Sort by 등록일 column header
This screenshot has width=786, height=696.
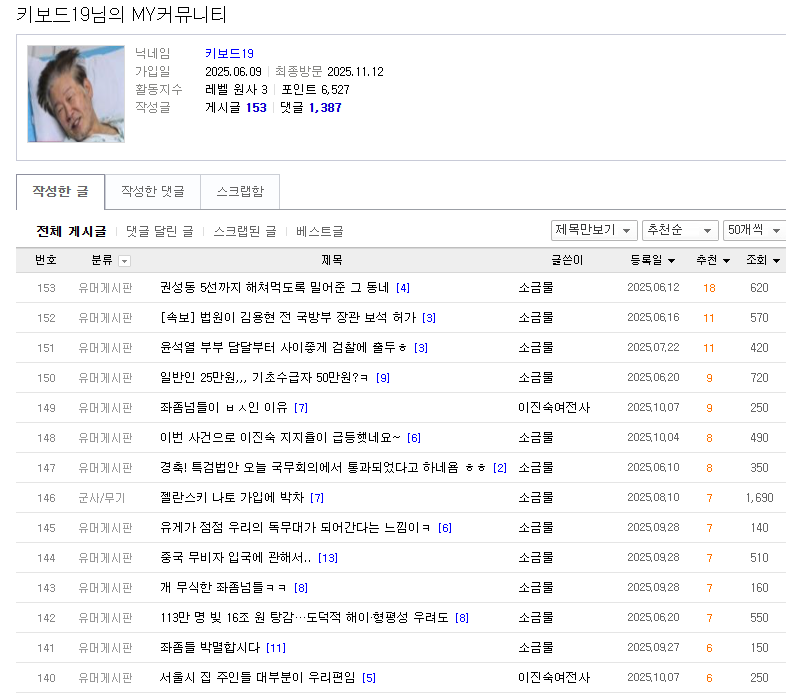click(653, 260)
